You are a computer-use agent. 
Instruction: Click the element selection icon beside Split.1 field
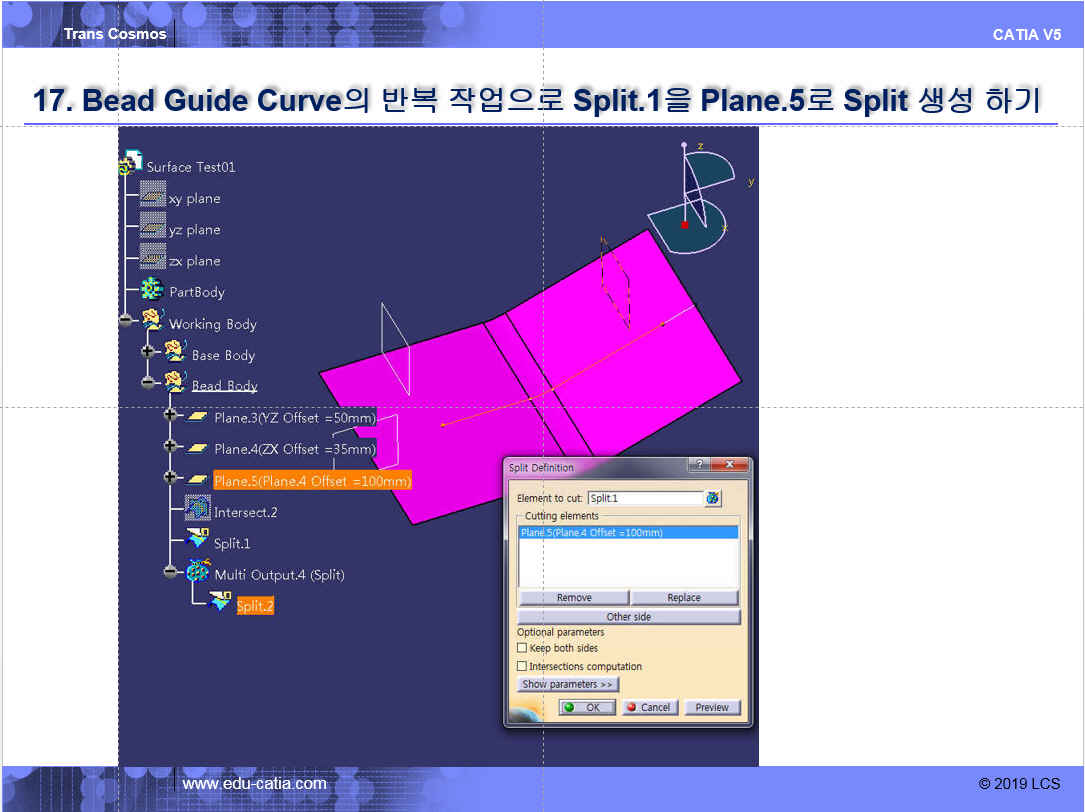point(713,498)
